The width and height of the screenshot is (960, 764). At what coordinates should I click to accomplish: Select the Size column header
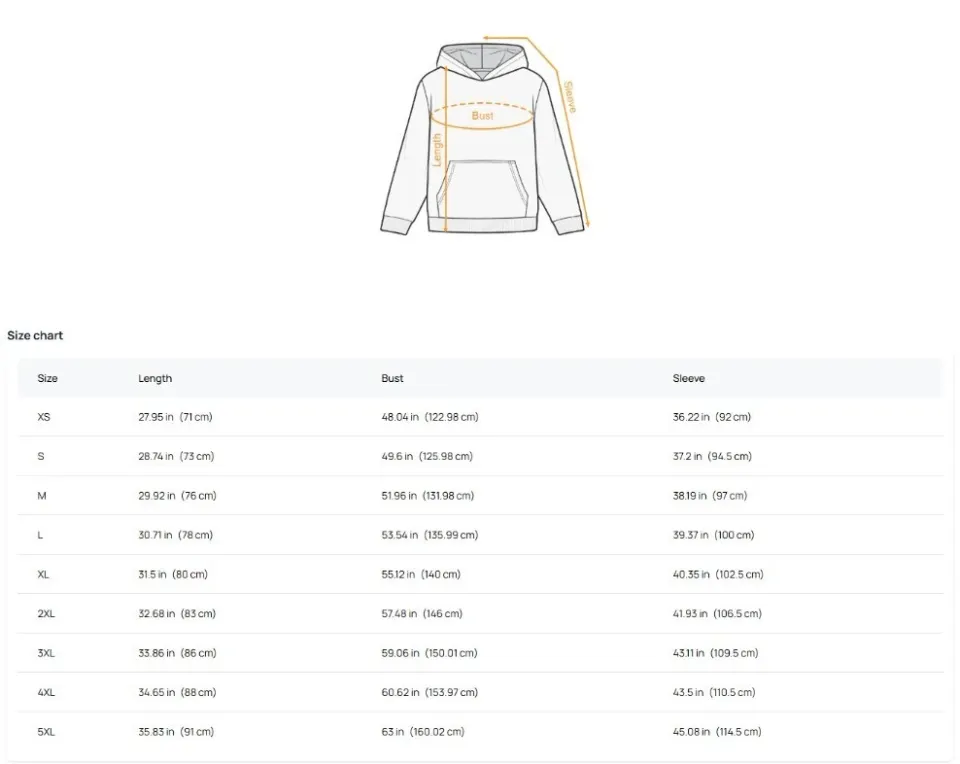pos(48,379)
